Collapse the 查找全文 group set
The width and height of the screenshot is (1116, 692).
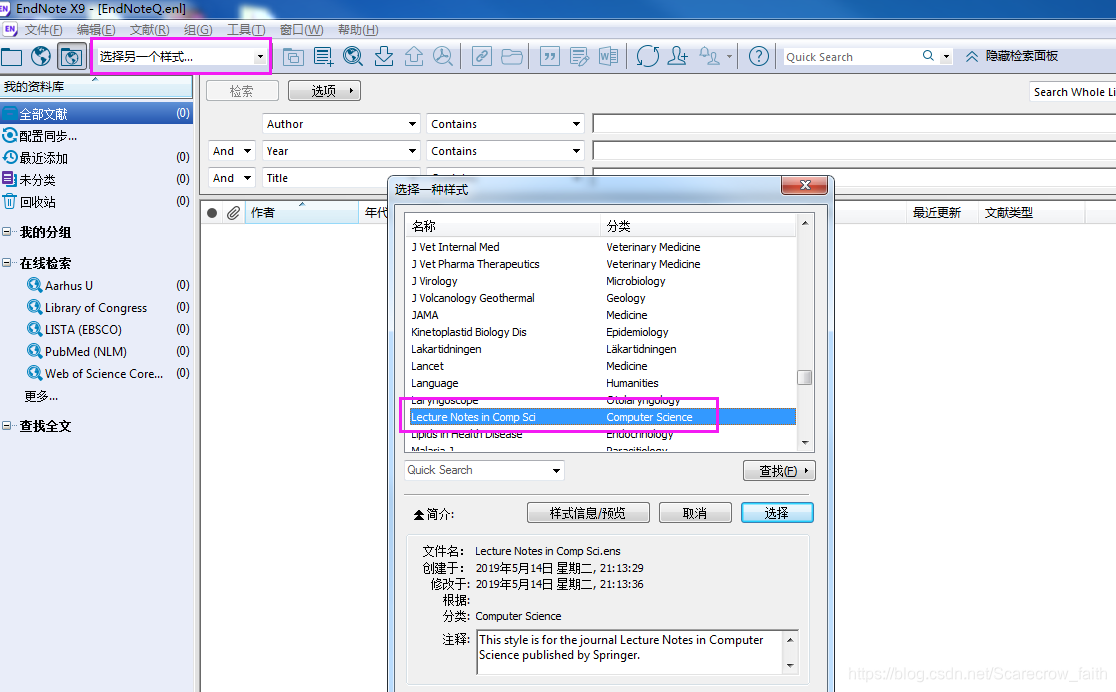[x=6, y=426]
